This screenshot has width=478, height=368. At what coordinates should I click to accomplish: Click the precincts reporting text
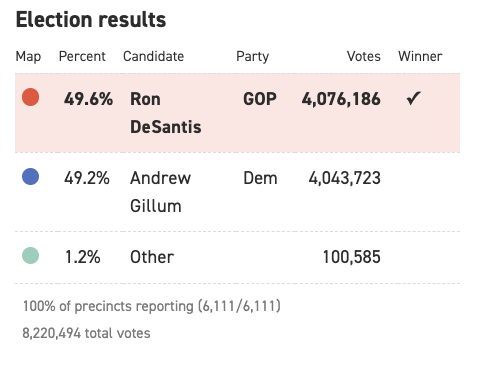click(152, 306)
